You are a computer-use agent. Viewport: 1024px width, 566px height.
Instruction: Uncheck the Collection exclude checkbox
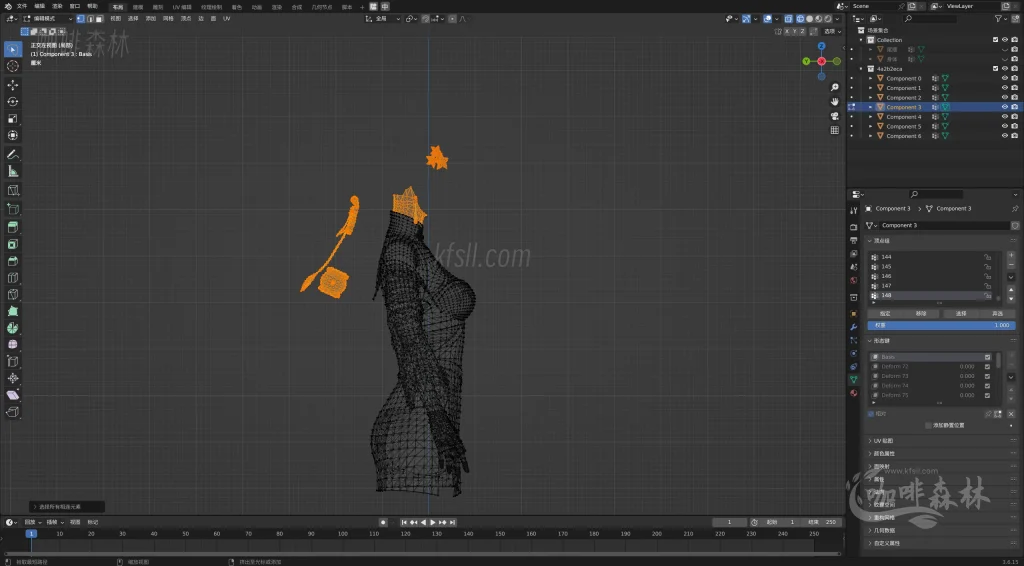(x=995, y=40)
